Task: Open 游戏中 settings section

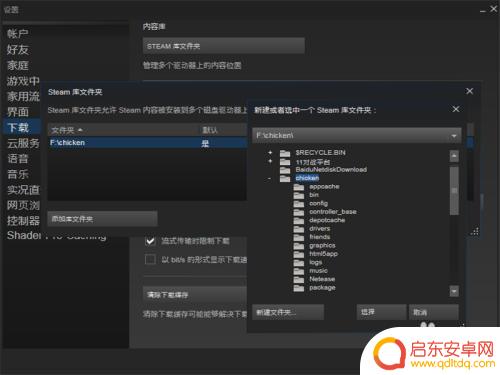Action: [23, 81]
